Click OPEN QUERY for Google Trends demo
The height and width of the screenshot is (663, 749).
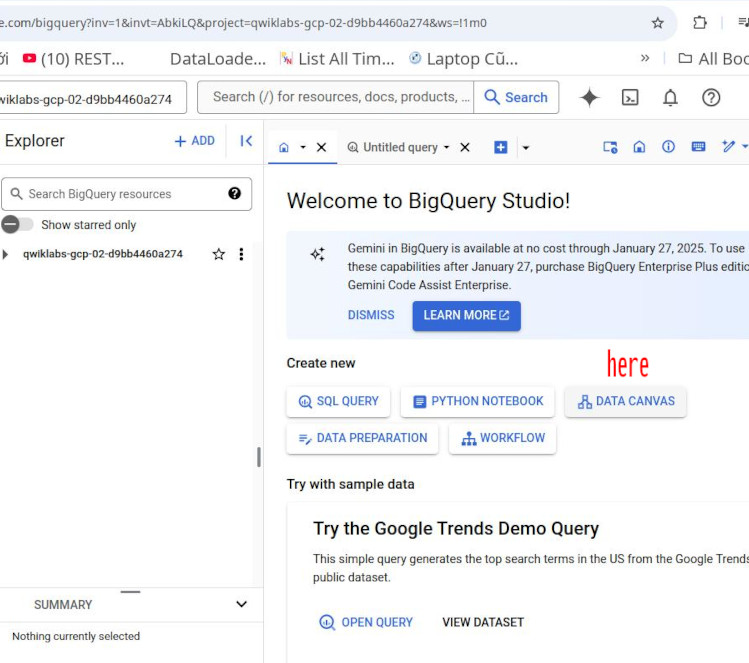[366, 622]
